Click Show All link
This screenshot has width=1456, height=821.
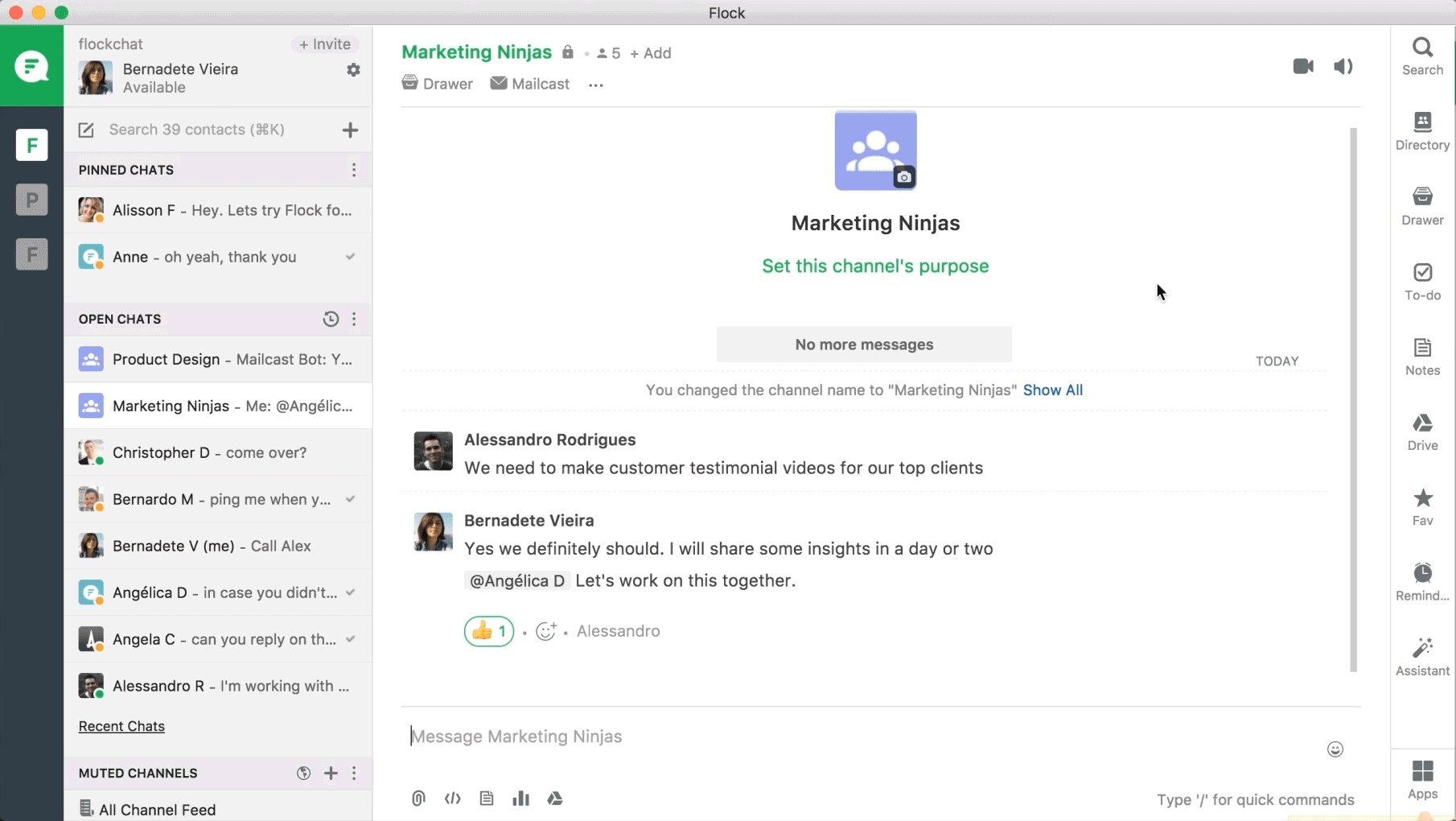pyautogui.click(x=1053, y=390)
